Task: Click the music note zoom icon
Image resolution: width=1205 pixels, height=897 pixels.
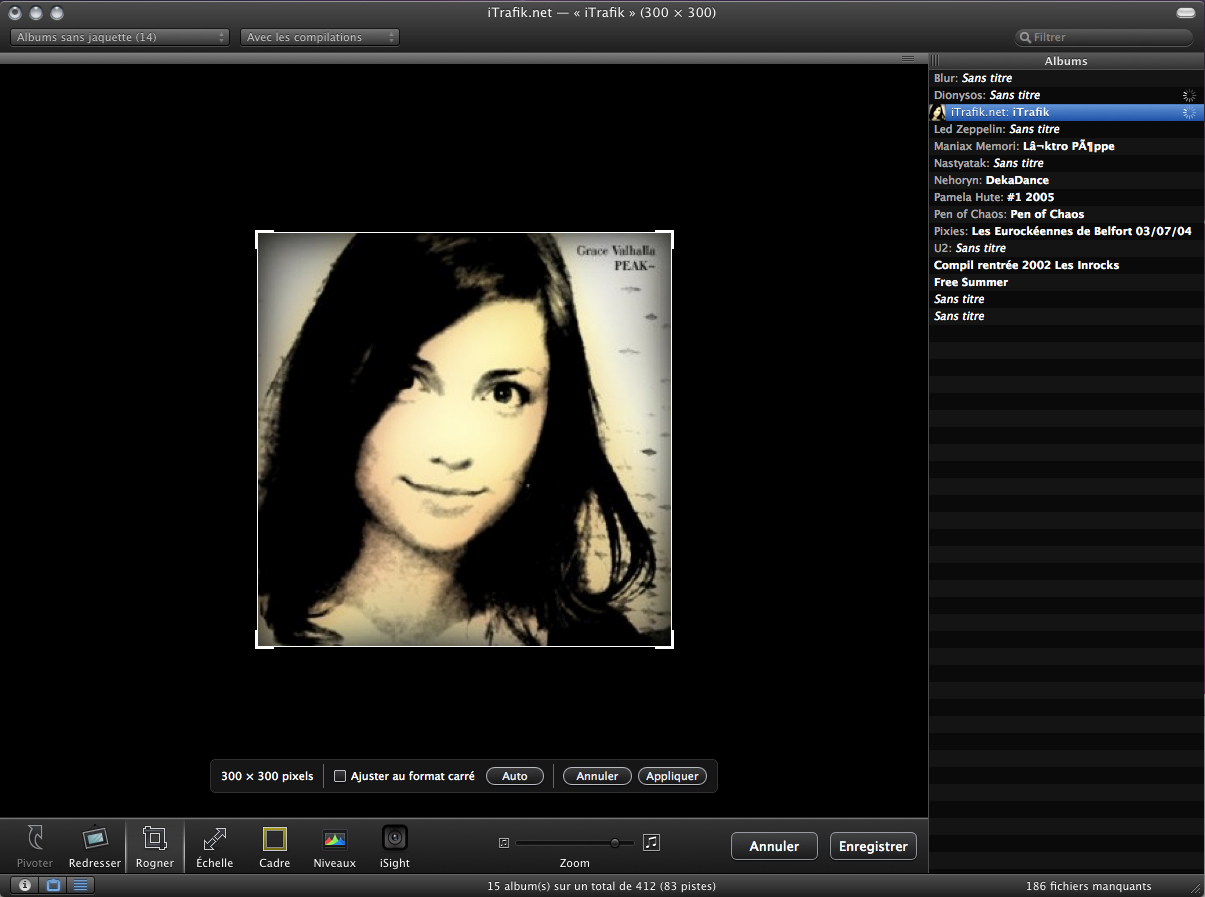Action: (x=652, y=842)
